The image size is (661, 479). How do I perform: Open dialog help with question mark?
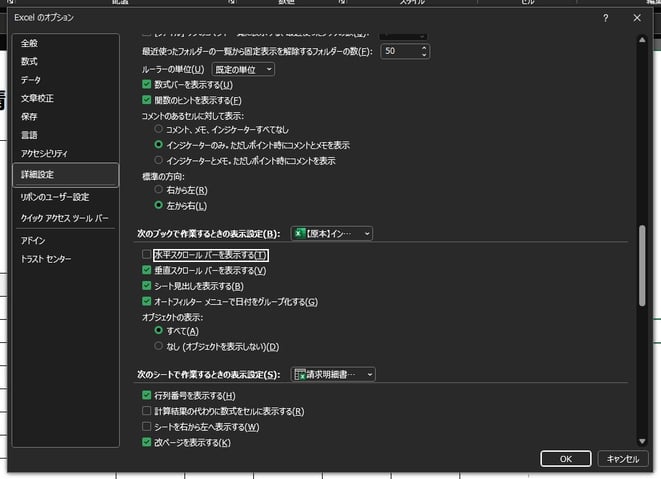pos(605,18)
